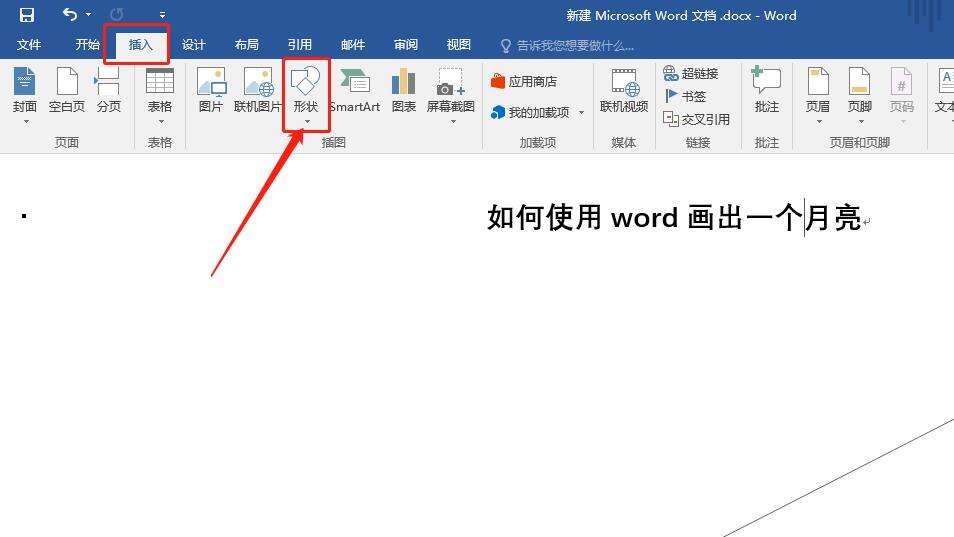
Task: Open the 表格 table insert button
Action: [x=160, y=90]
